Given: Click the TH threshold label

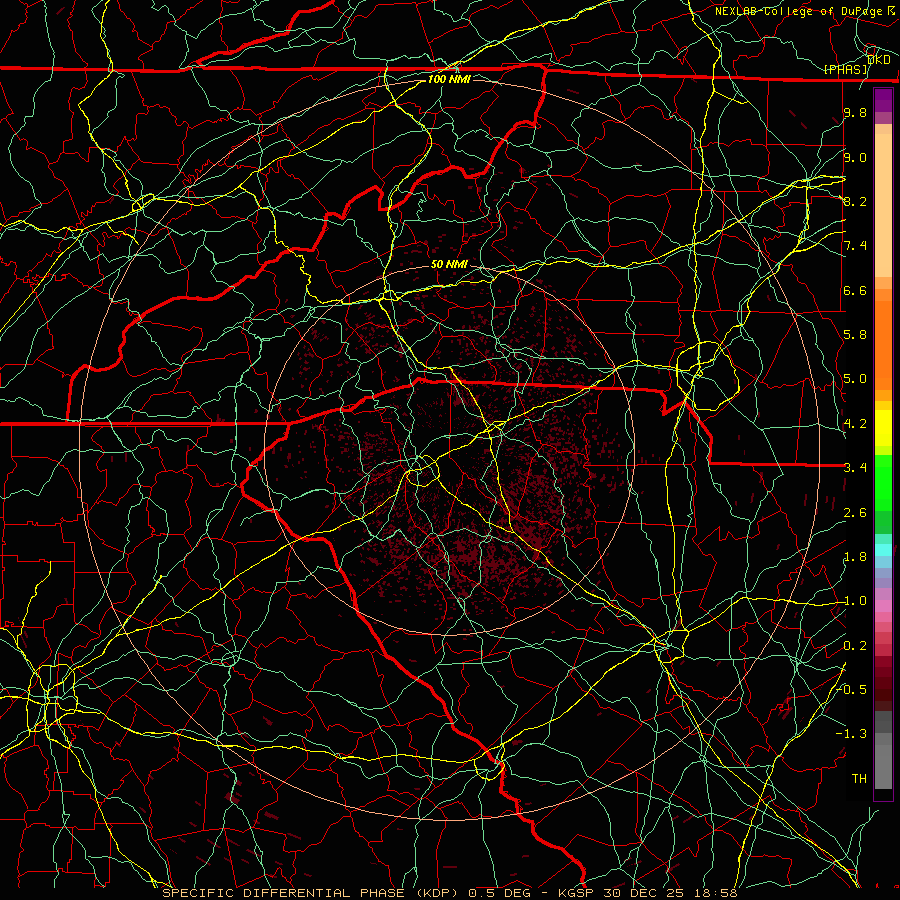Looking at the screenshot, I should pos(859,778).
